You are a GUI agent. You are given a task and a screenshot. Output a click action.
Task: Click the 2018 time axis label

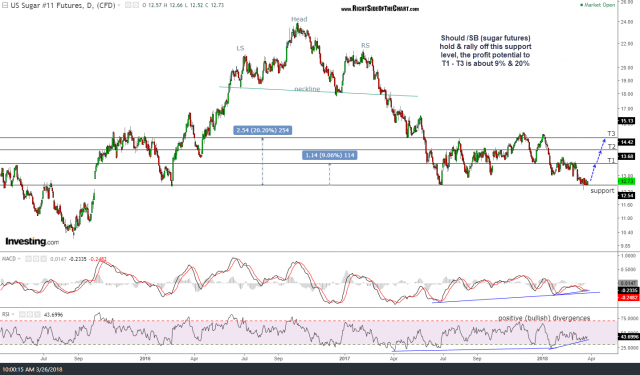point(542,359)
